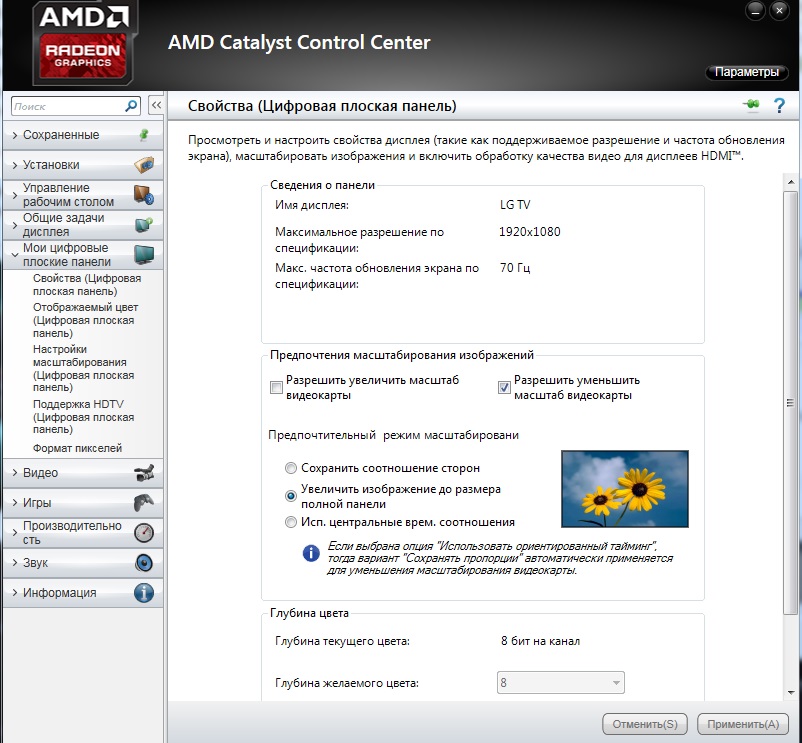Close the Catalyst Control Center window
The height and width of the screenshot is (743, 802).
(779, 10)
